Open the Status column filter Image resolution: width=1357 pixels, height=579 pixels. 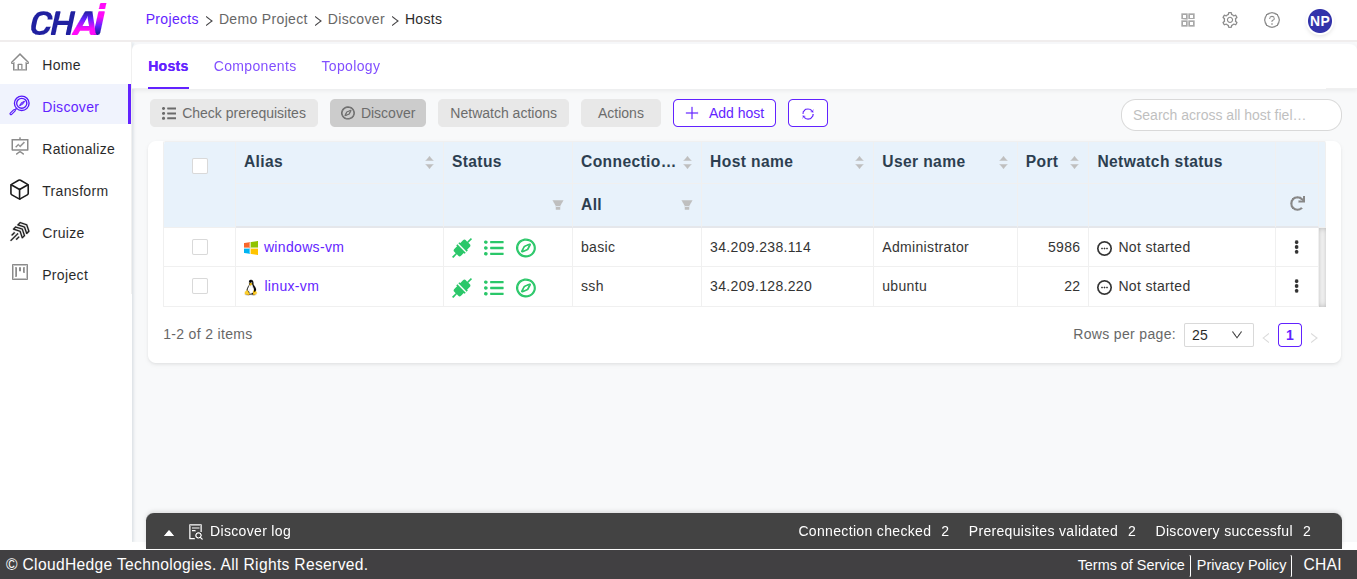point(558,205)
